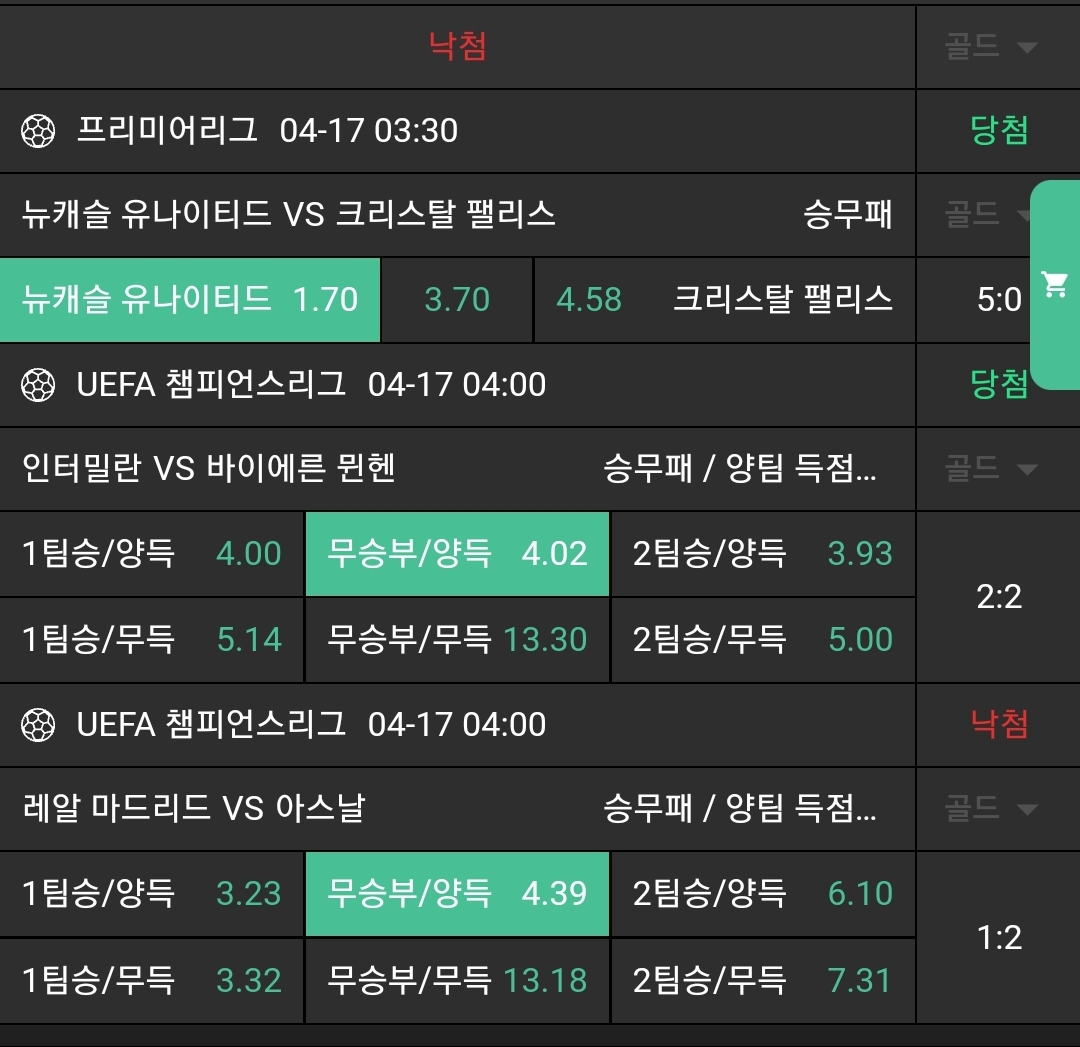Expand 골드 dropdown beside 인터밀란 VS 바이에른 뮌헨
Screen dimensions: 1080x1047
(x=989, y=469)
